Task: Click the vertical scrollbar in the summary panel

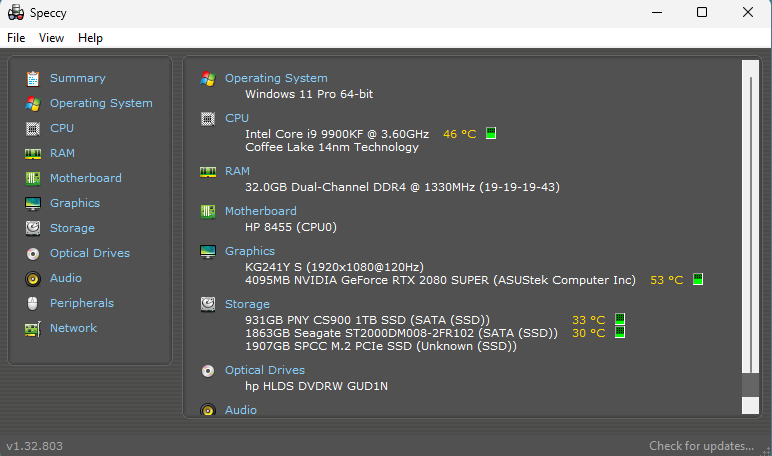Action: coord(749,220)
